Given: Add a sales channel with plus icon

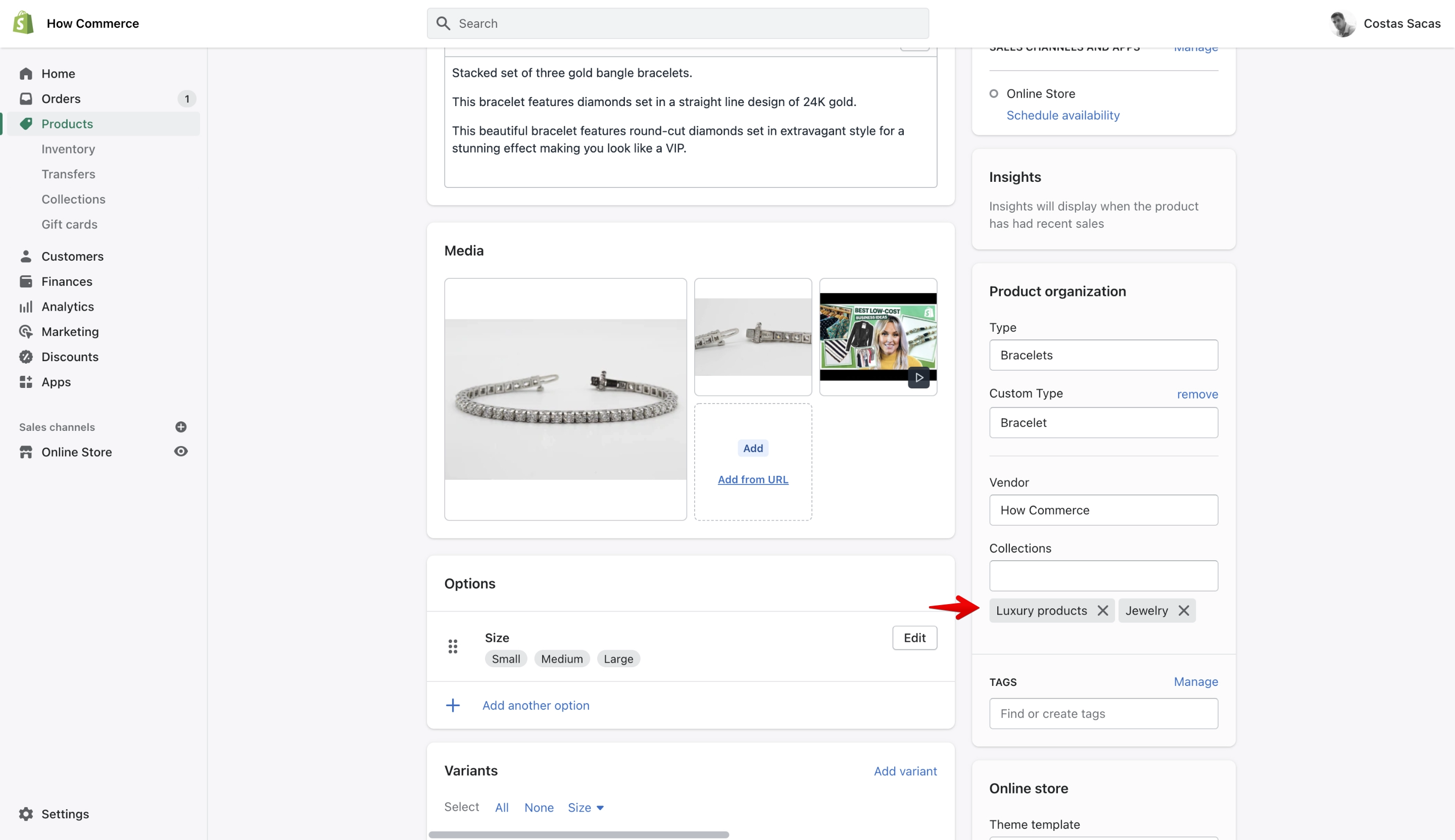Looking at the screenshot, I should click(x=180, y=427).
